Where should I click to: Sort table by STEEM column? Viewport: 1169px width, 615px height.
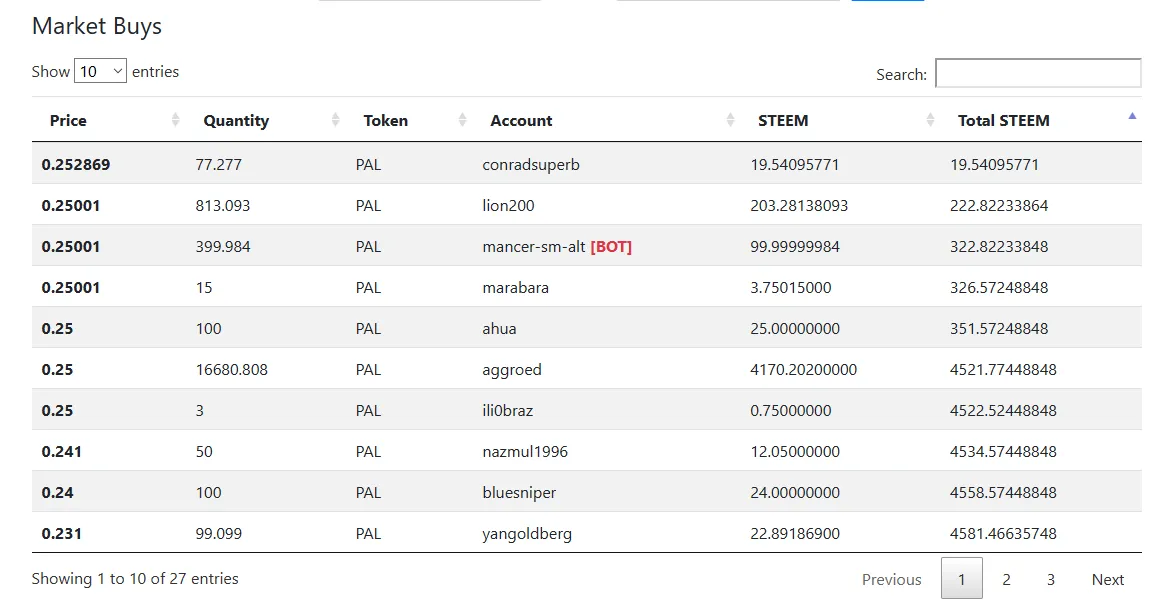point(840,120)
